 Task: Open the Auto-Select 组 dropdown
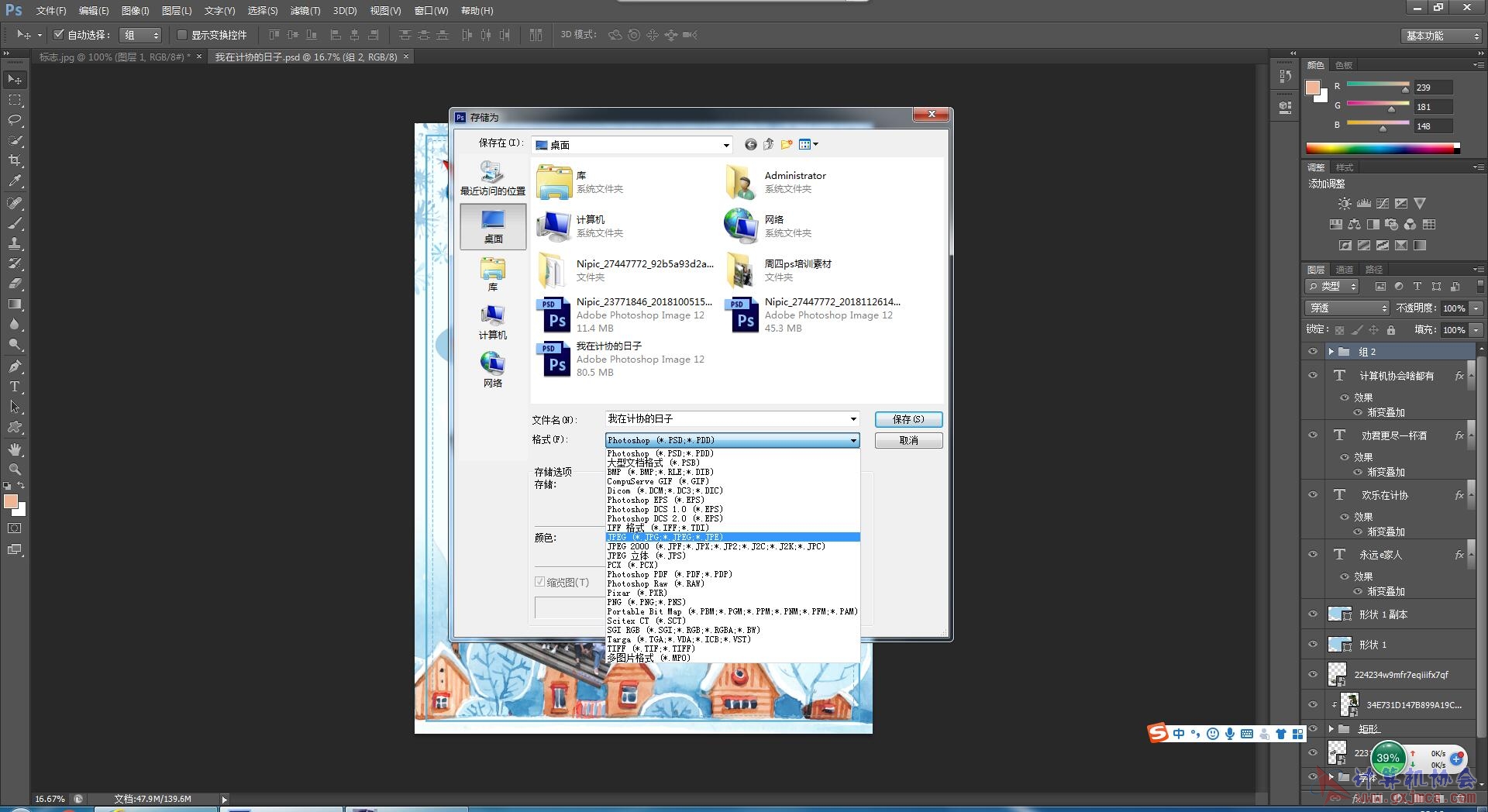[140, 35]
